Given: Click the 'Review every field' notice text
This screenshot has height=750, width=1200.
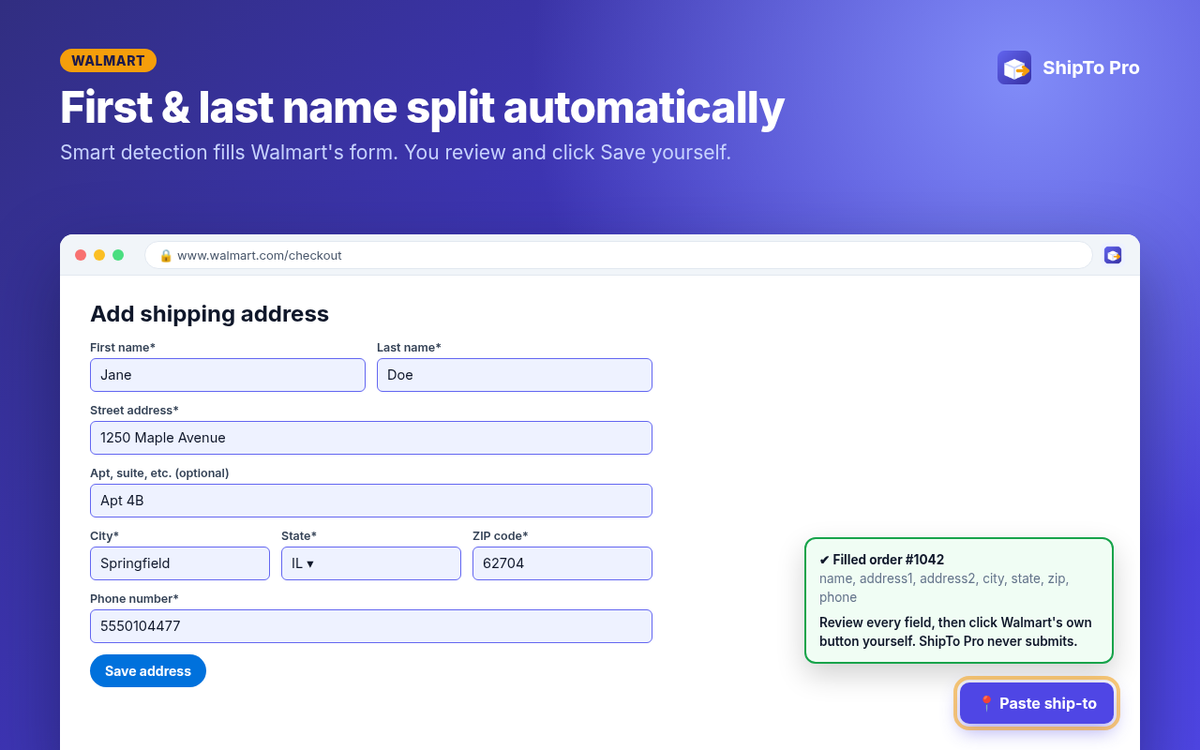Looking at the screenshot, I should click(x=955, y=632).
